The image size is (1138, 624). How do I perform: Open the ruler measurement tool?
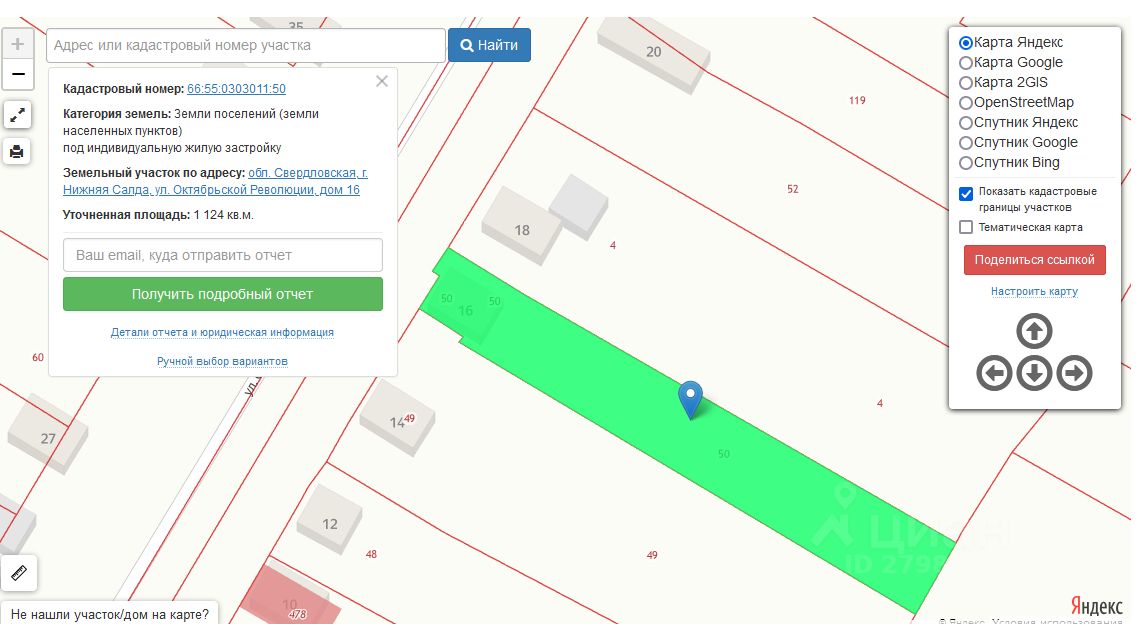(19, 573)
